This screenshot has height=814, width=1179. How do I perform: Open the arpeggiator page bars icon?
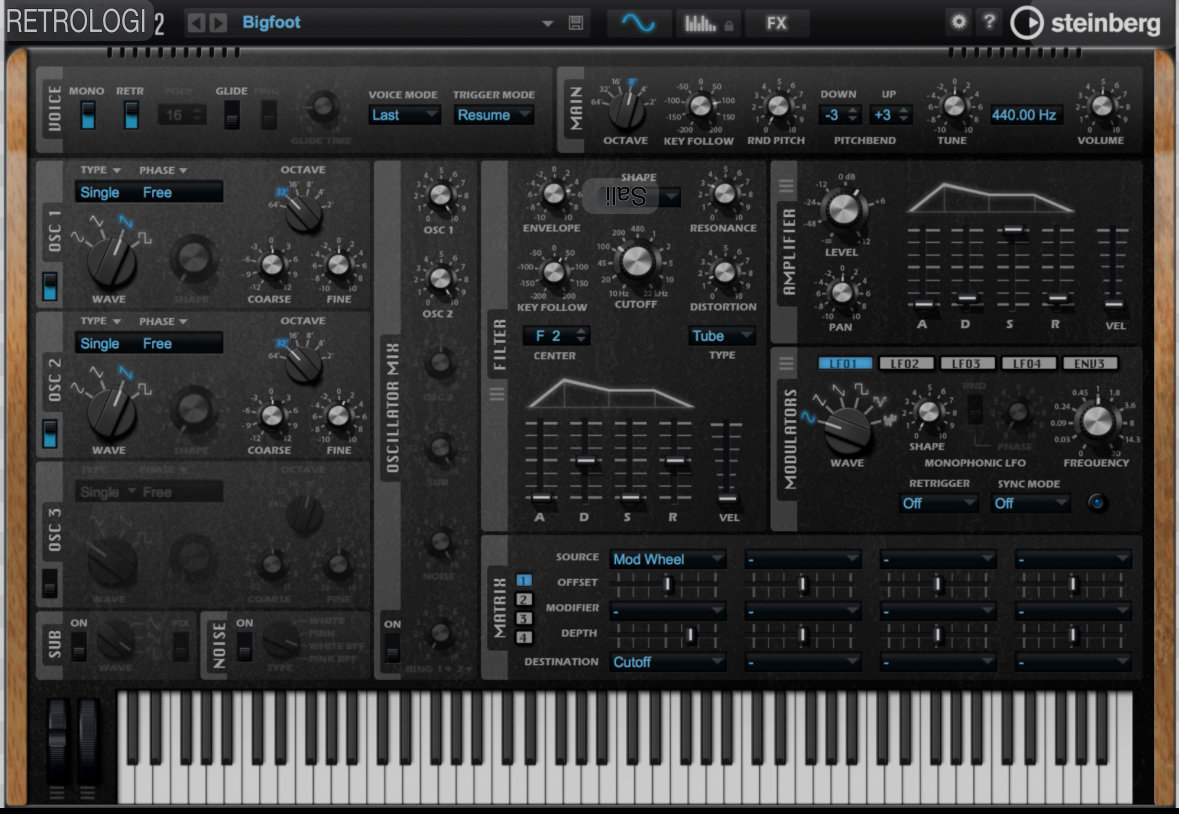point(699,23)
